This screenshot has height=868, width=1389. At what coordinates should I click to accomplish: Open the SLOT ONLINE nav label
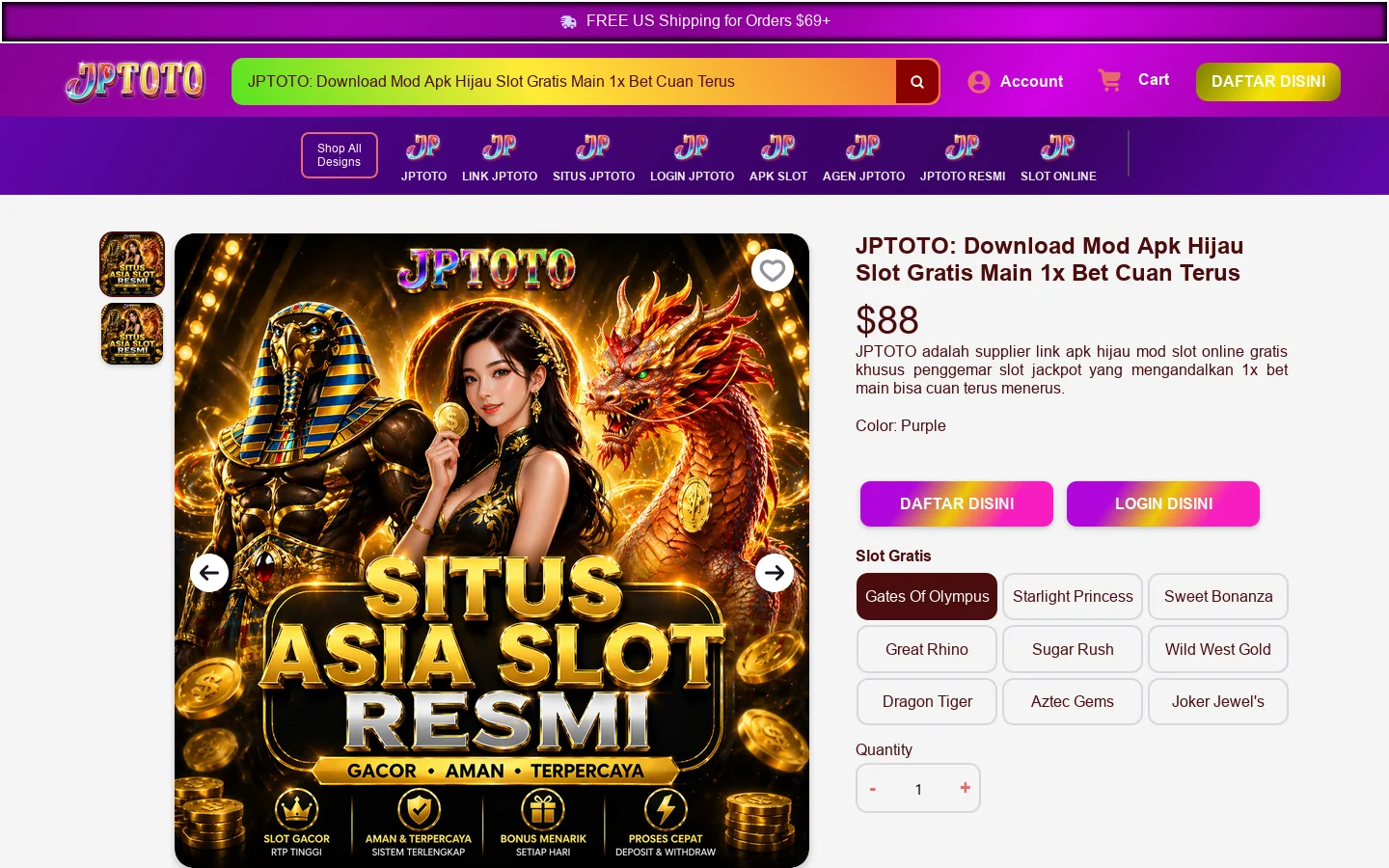[1058, 176]
